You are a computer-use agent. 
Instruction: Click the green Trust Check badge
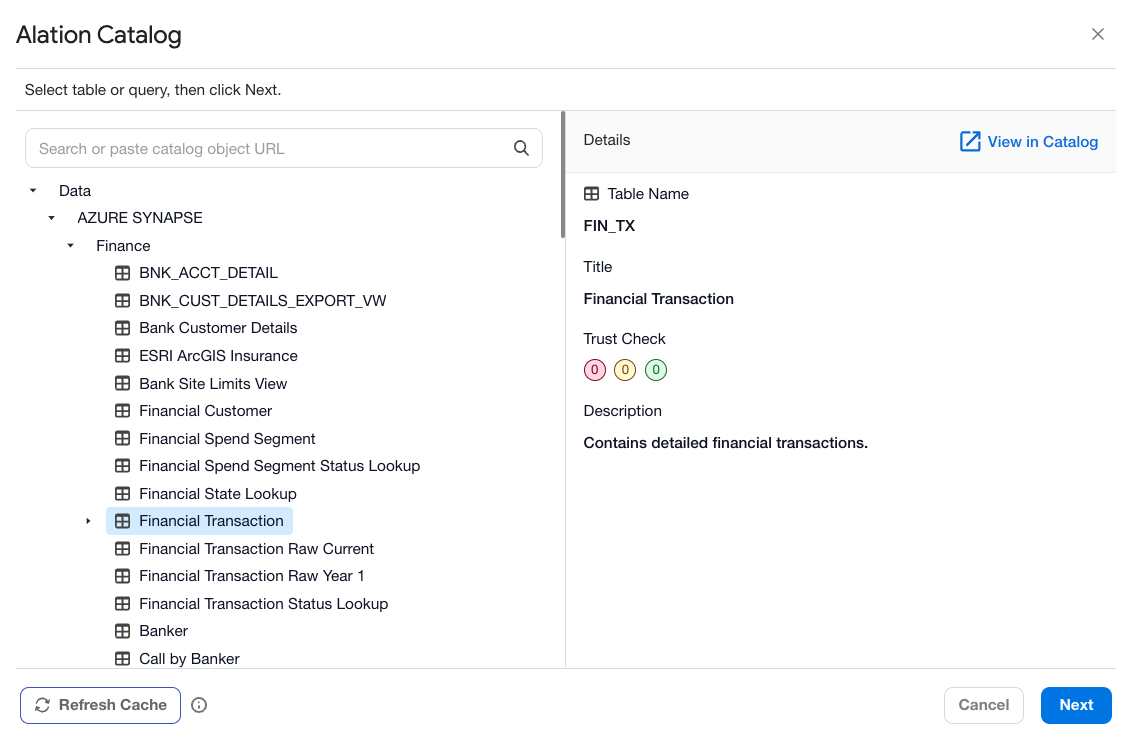656,370
